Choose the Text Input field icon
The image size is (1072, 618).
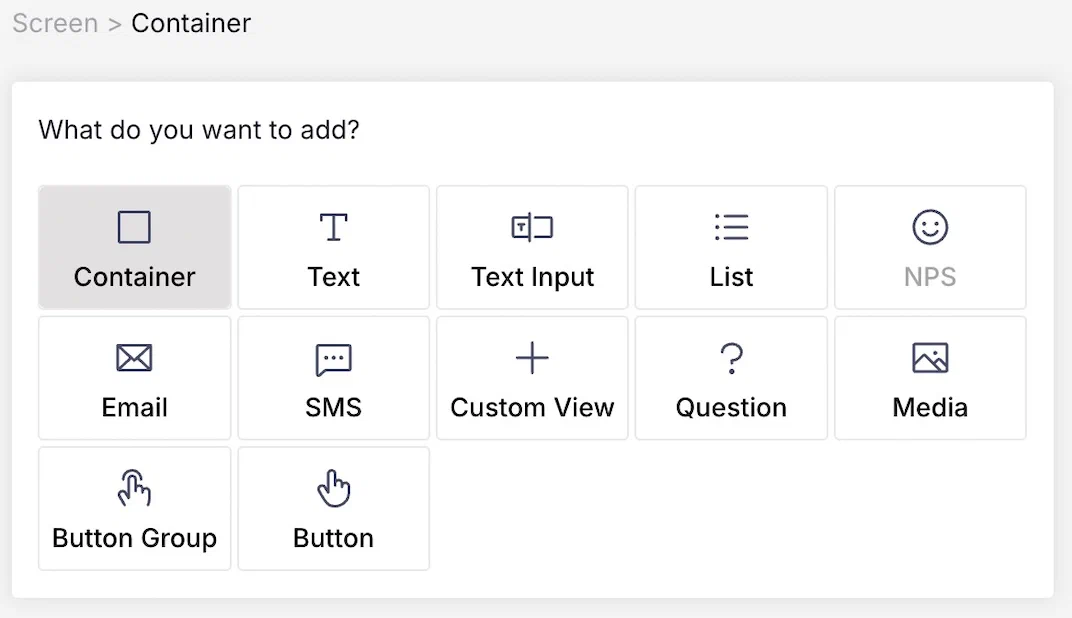pos(532,227)
